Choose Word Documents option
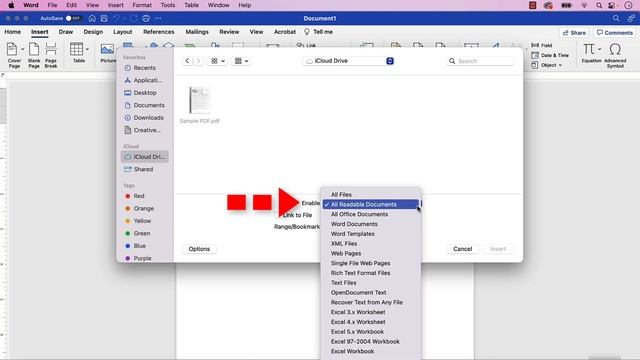Image resolution: width=640 pixels, height=360 pixels. coord(371,224)
